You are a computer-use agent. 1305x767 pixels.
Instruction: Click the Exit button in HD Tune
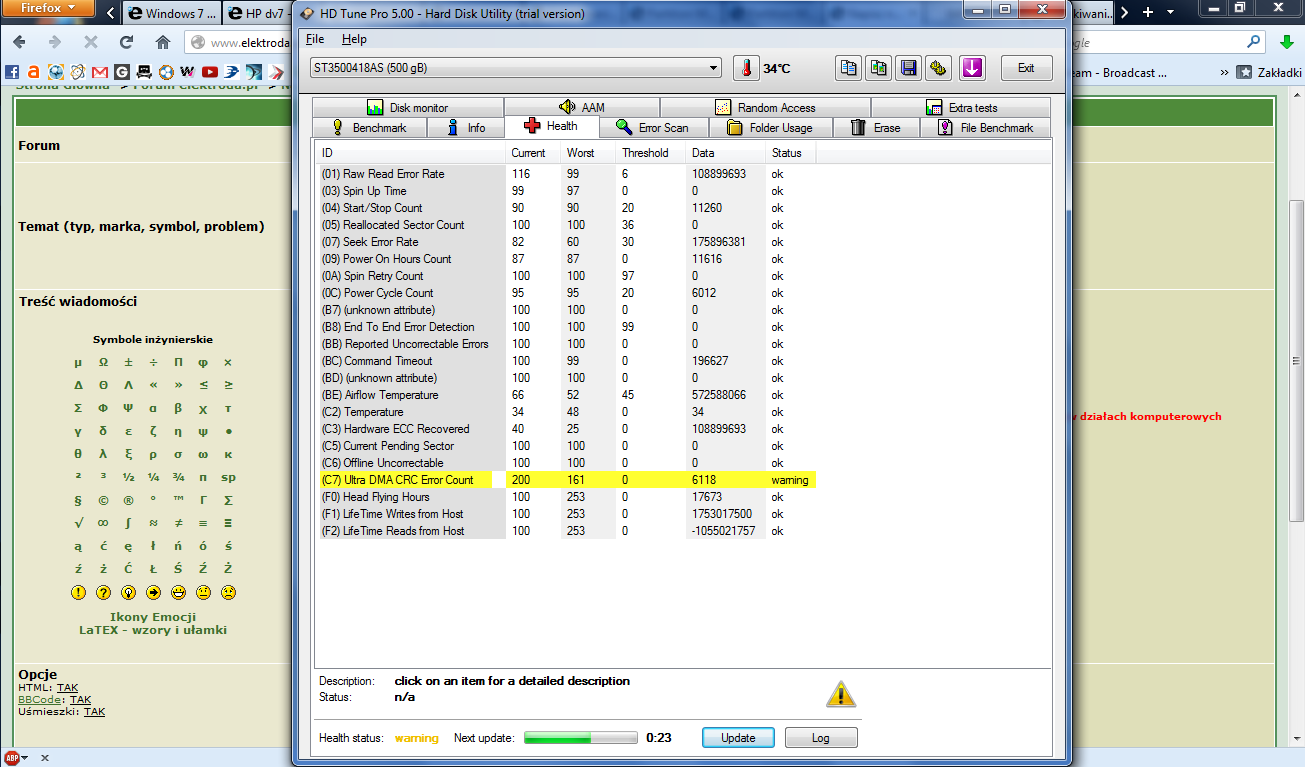click(1026, 68)
